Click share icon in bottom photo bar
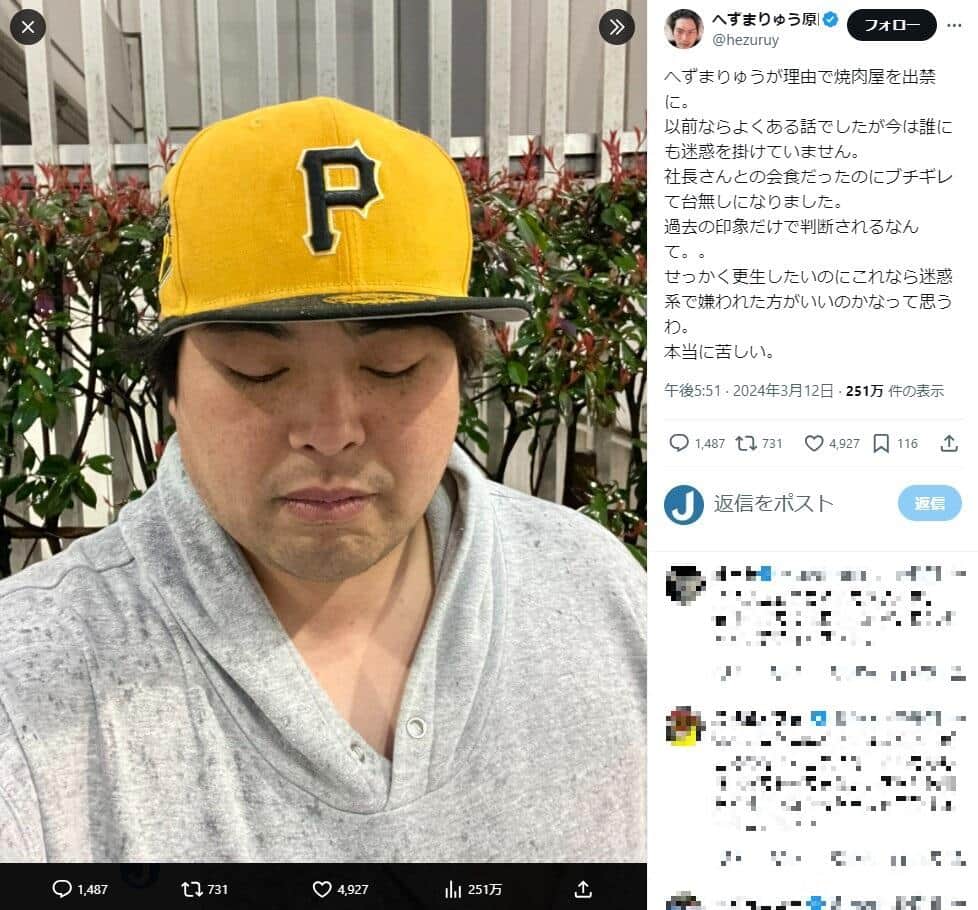Viewport: 978px width, 910px height. coord(583,889)
